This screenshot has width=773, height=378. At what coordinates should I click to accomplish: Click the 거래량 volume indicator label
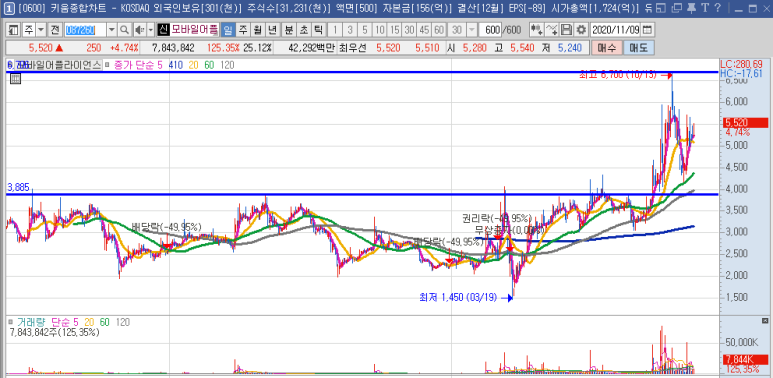pyautogui.click(x=30, y=322)
